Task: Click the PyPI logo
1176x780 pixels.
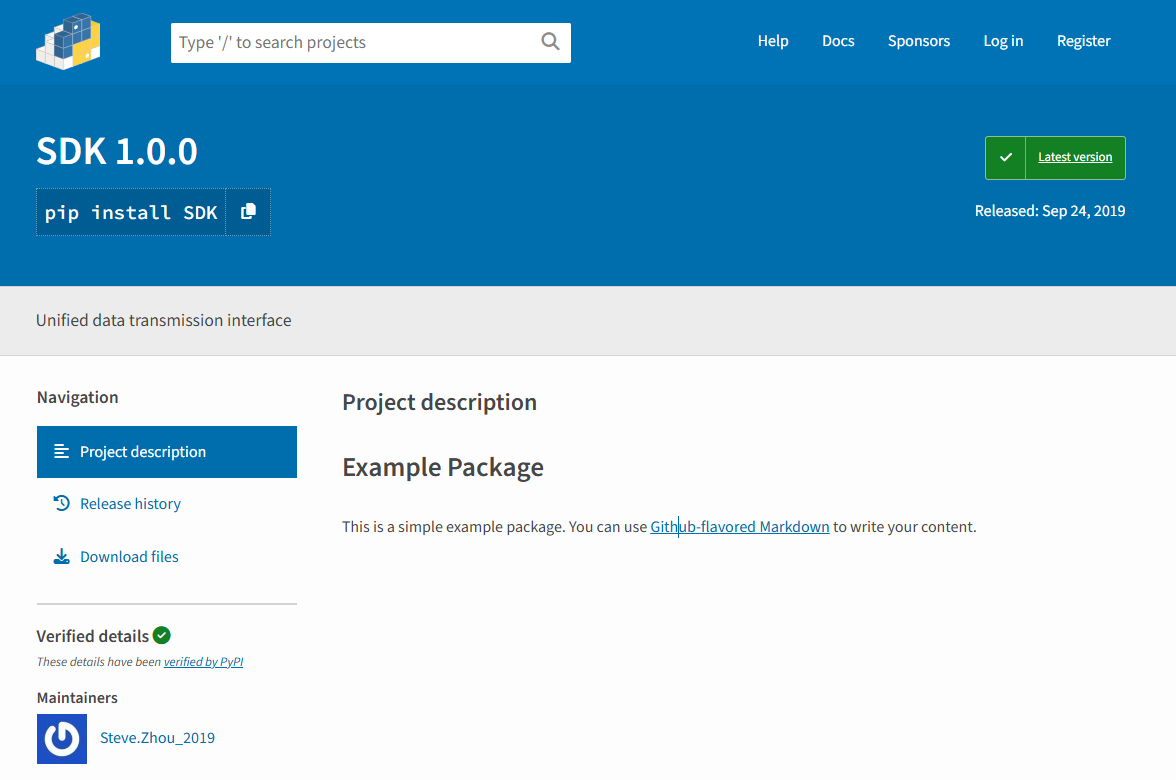Action: tap(67, 42)
